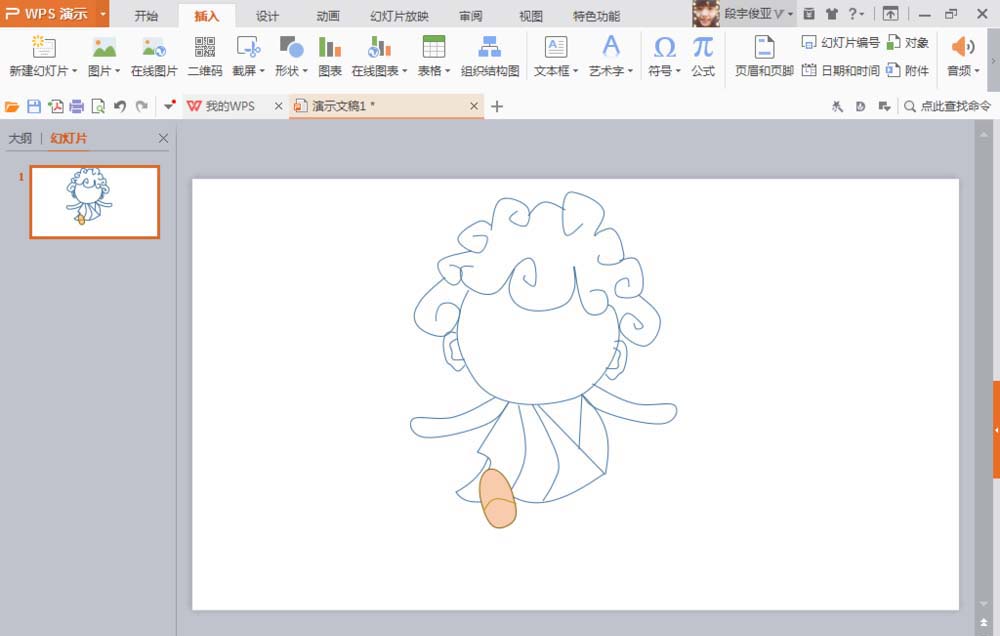Insert an 附件 attachment
The height and width of the screenshot is (636, 1000).
point(908,70)
